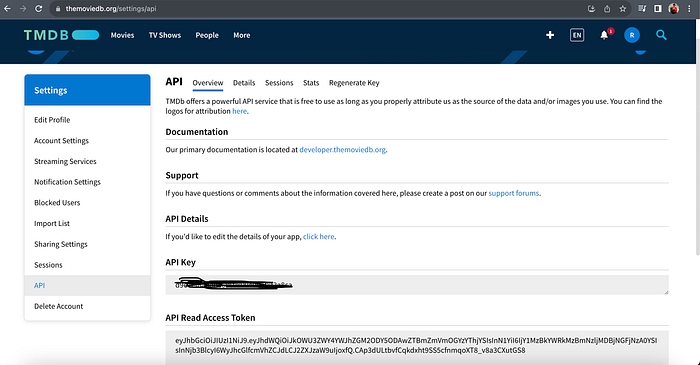Click the 'API Details' heading
The width and height of the screenshot is (700, 365).
click(187, 219)
